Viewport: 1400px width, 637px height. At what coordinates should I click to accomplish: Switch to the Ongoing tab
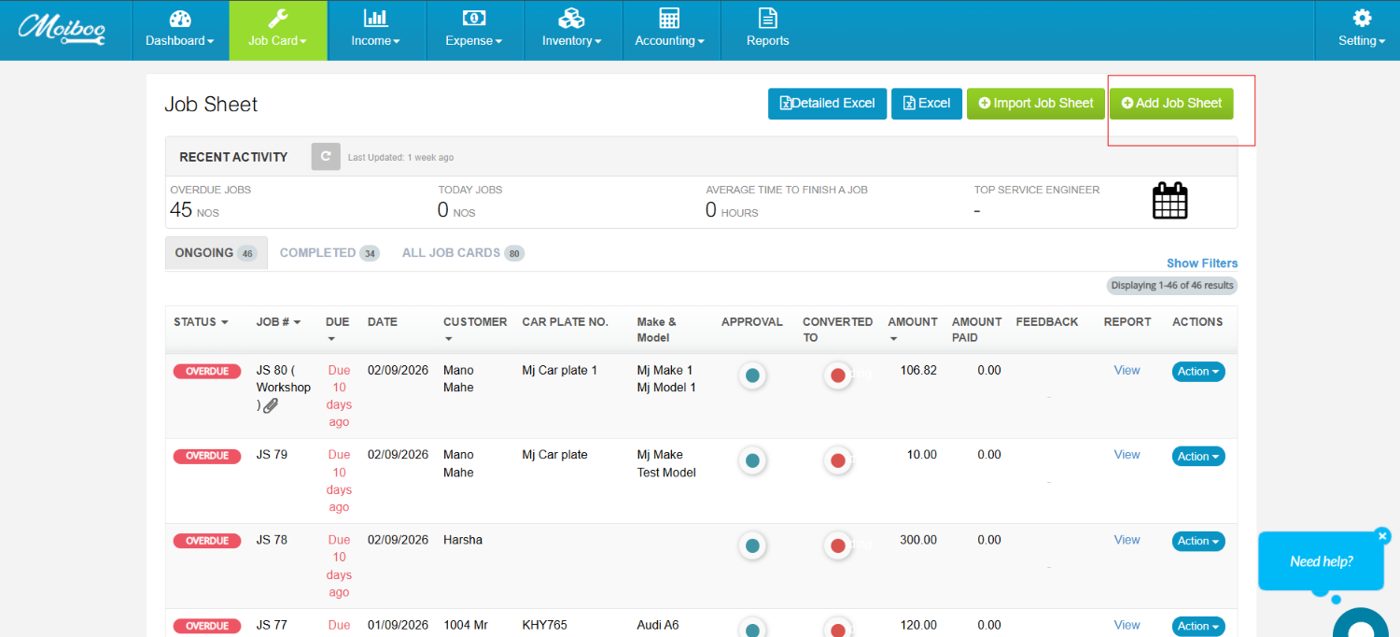(x=216, y=253)
